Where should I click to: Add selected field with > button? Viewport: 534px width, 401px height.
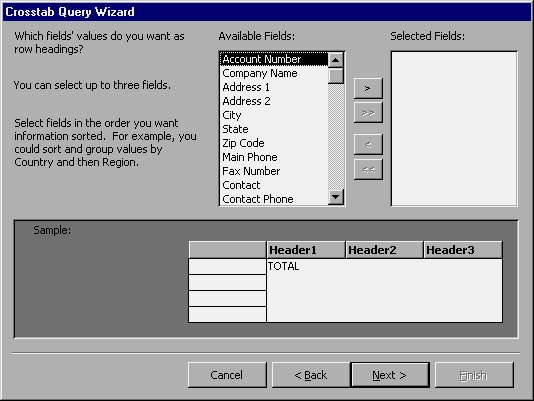tap(368, 88)
